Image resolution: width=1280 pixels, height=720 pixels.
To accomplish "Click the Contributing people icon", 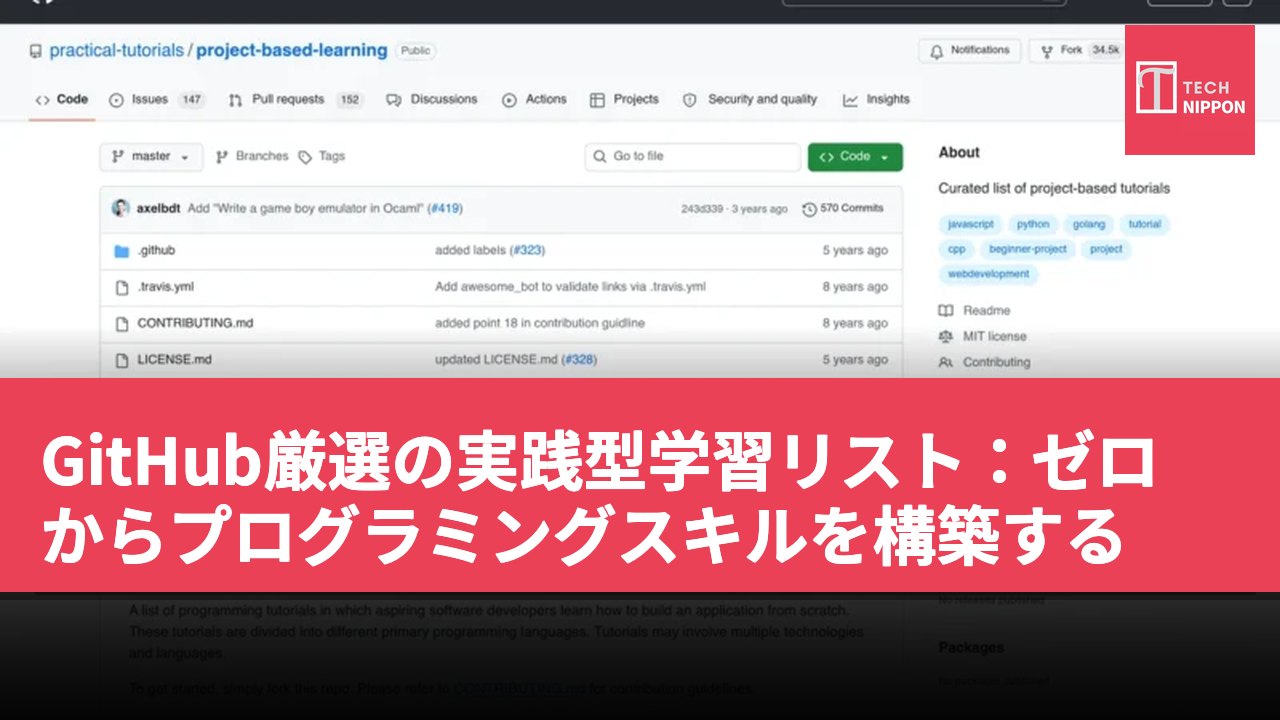I will coord(946,363).
